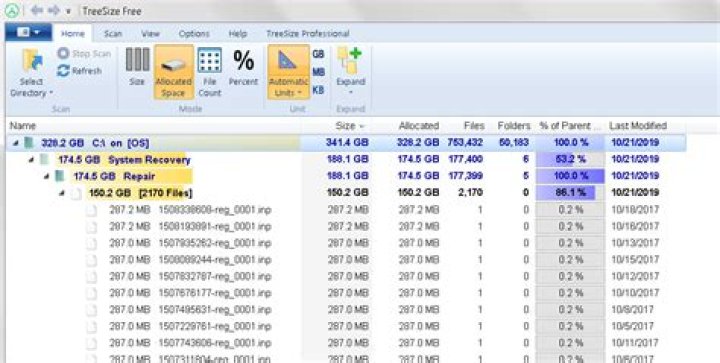Select the System Recovery folder row
The height and width of the screenshot is (363, 720).
(x=347, y=159)
